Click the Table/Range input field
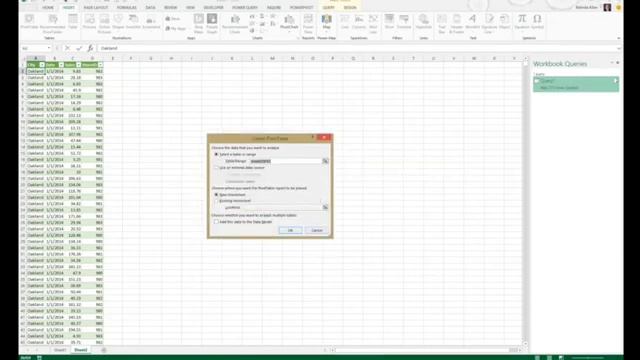 [285, 161]
